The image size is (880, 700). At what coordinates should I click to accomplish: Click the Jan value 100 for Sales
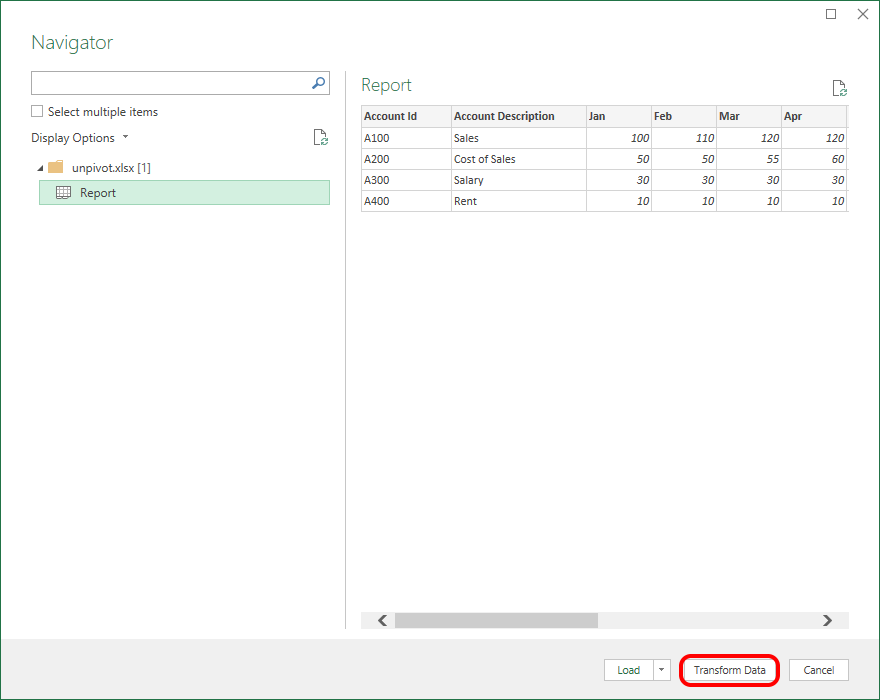(618, 138)
